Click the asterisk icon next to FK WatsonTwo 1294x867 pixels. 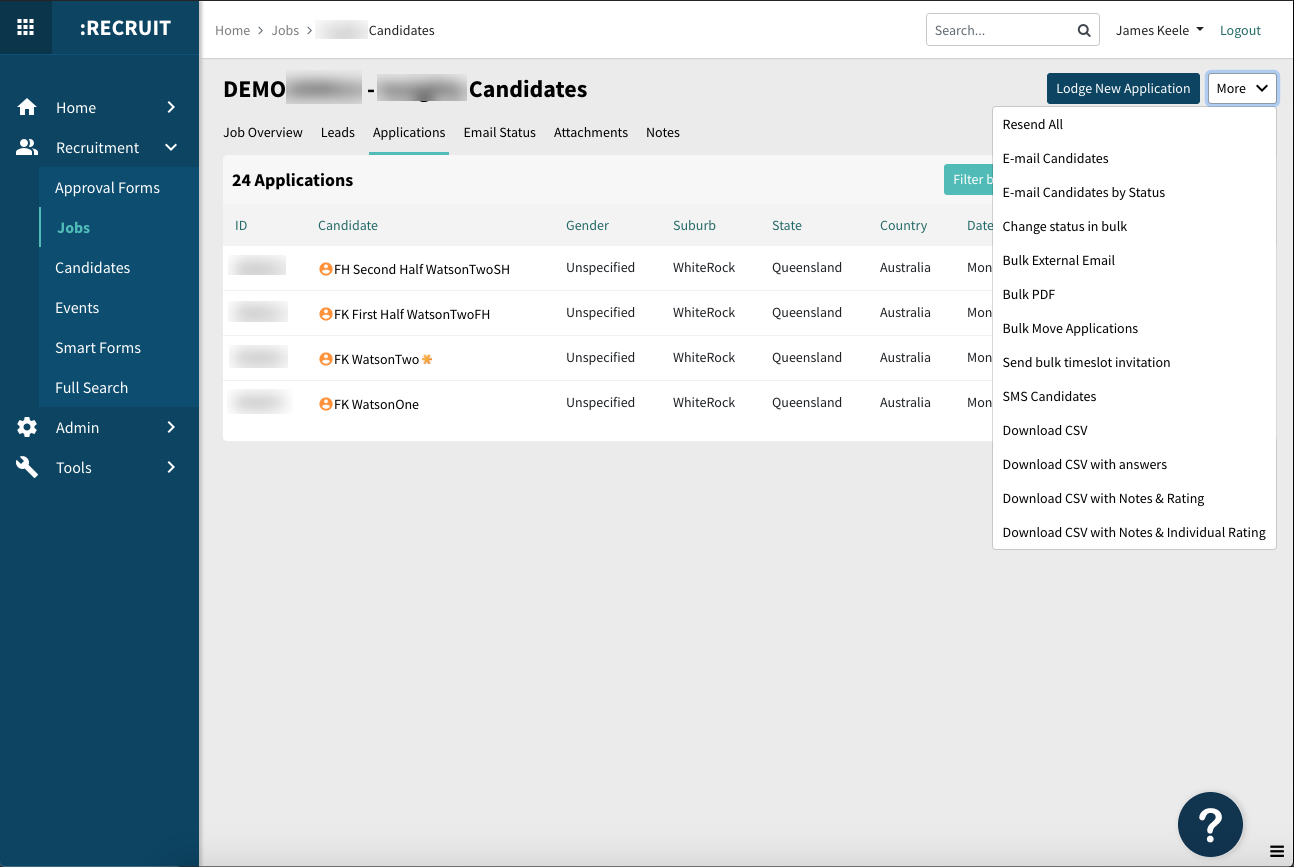(427, 357)
